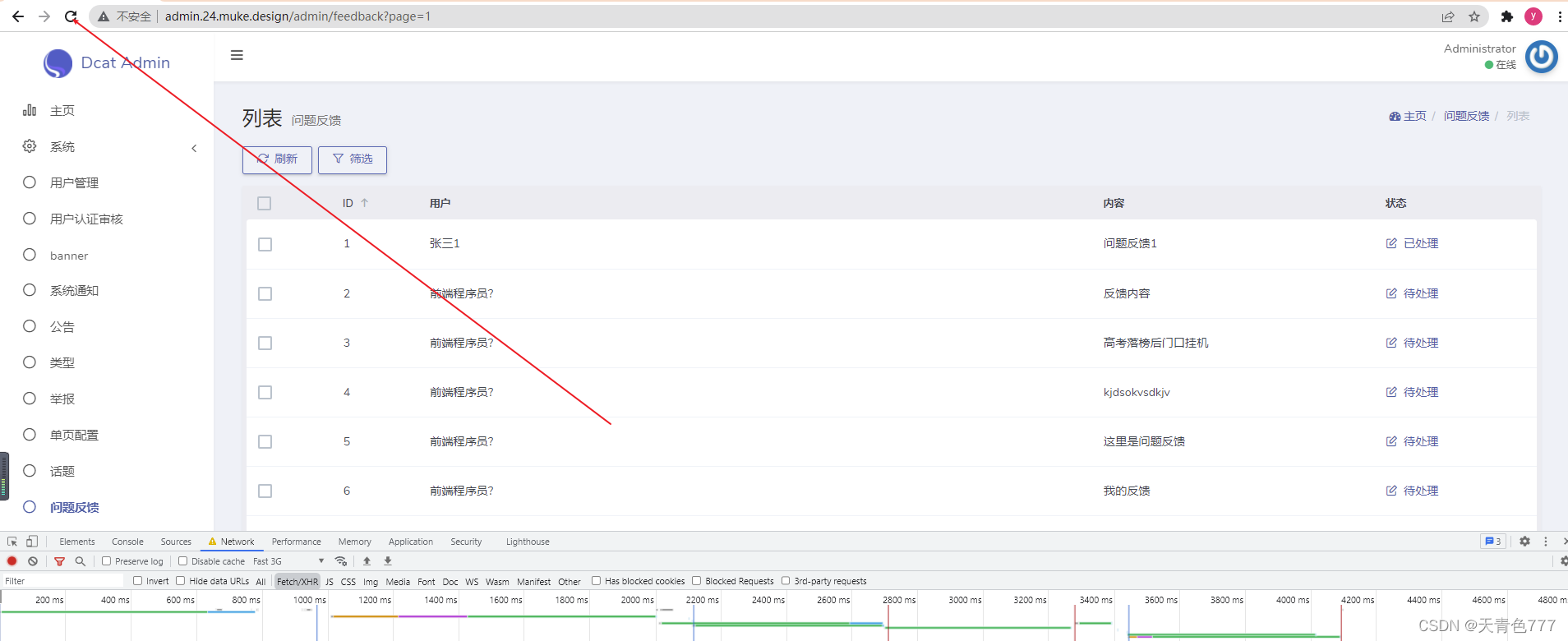Open the Fast 3G throttling dropdown
Screen dimensions: 1568x641
pos(288,561)
